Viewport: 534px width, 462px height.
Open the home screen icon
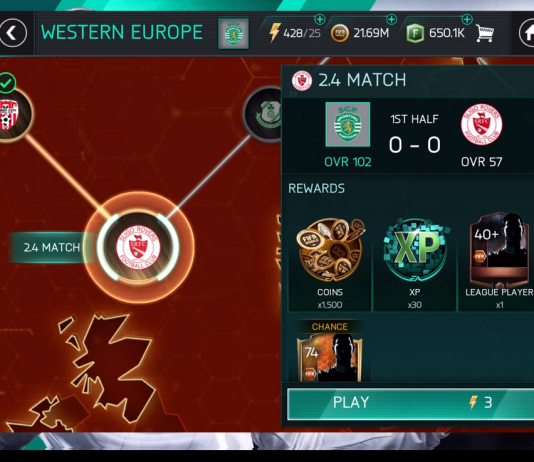[x=527, y=33]
